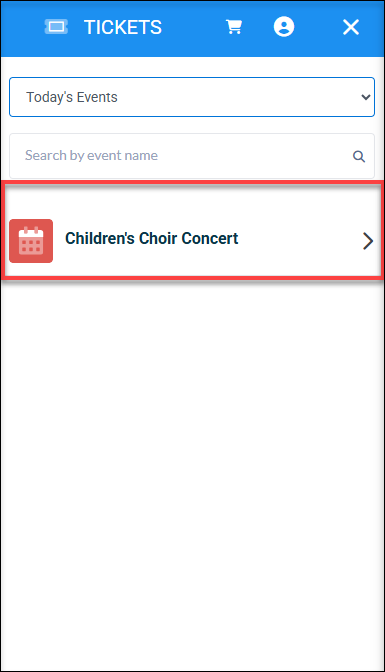Click the TICKETS header title
Viewport: 385px width, 672px height.
tap(123, 27)
